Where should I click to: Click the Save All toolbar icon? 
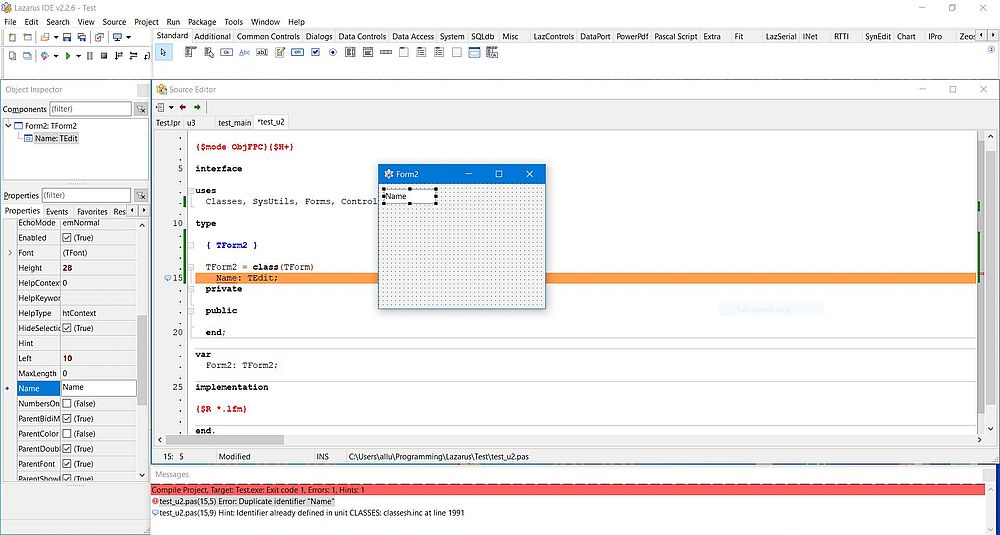coord(82,37)
